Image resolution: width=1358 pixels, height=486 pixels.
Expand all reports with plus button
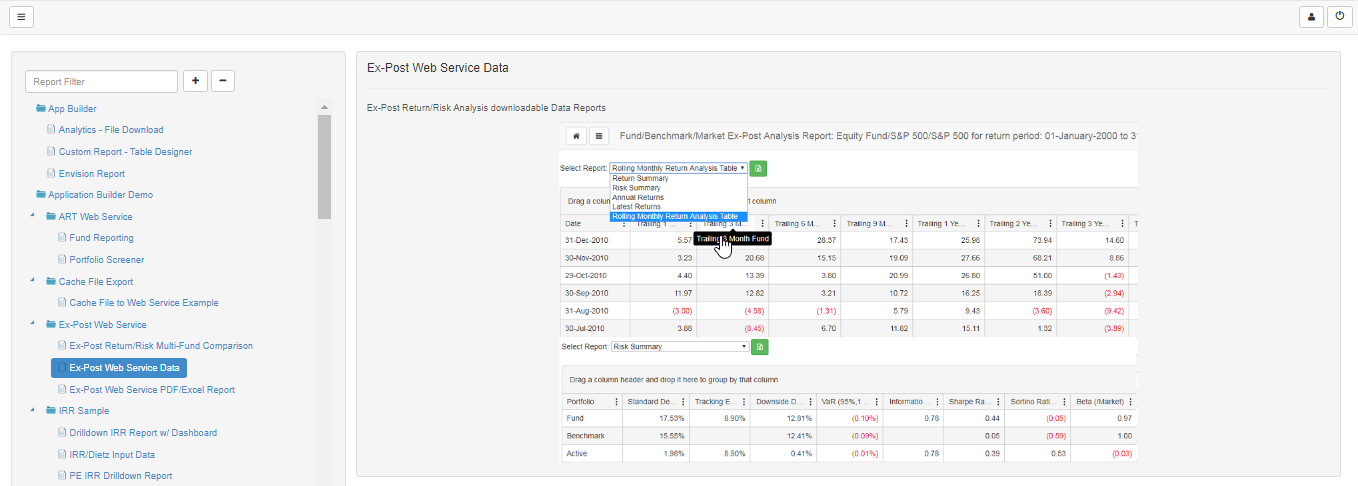click(x=195, y=81)
